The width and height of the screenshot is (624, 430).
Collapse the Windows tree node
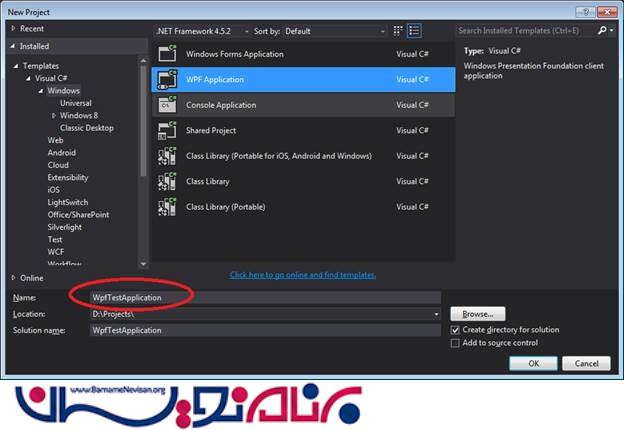(41, 91)
